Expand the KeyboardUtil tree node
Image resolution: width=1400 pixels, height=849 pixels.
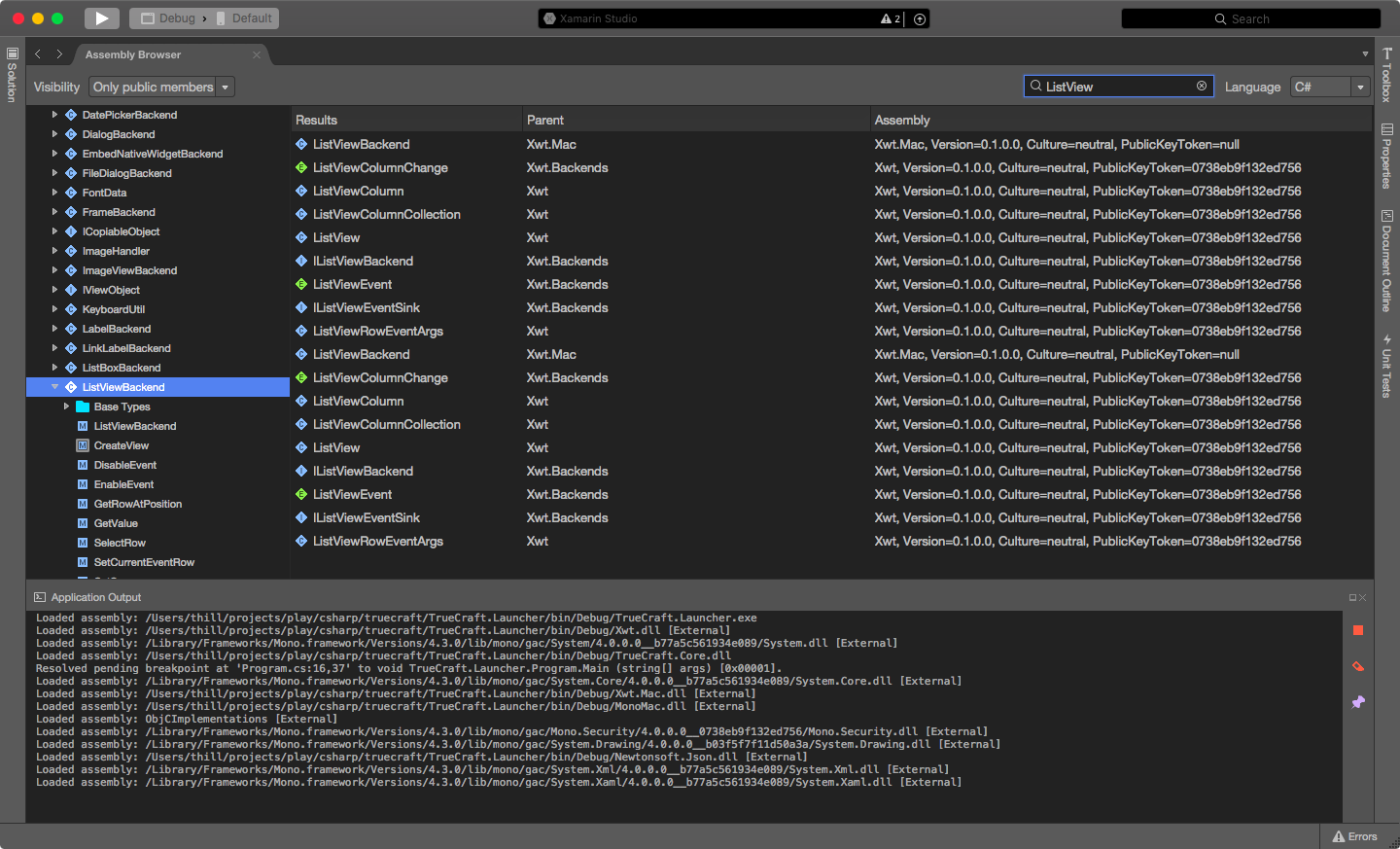pyautogui.click(x=54, y=309)
